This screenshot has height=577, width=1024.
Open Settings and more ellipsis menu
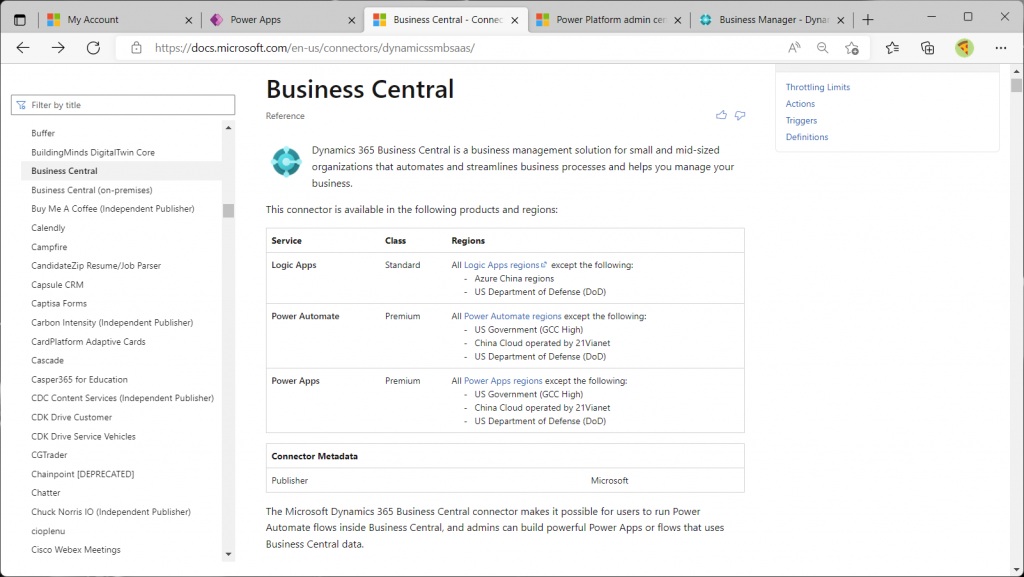[1000, 48]
